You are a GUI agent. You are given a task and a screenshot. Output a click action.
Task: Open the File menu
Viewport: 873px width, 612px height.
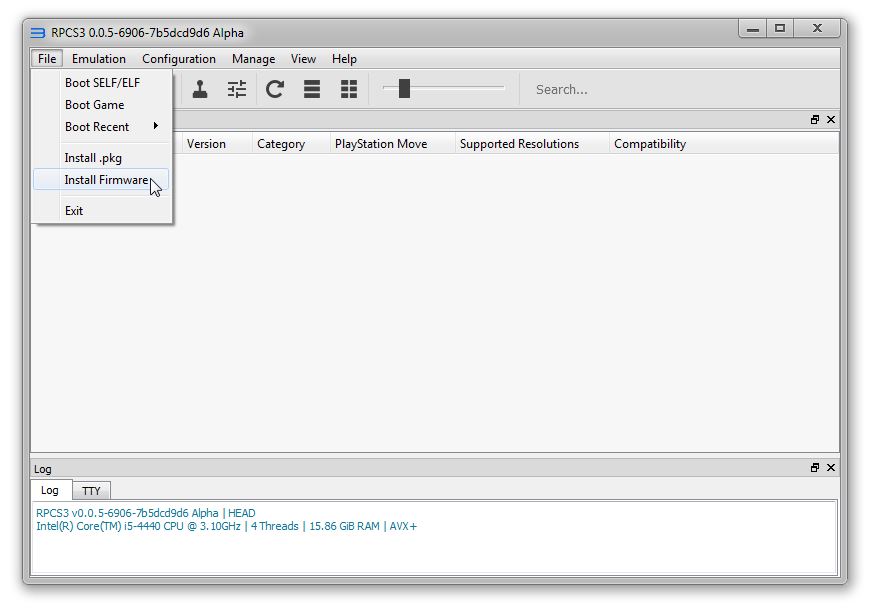[x=47, y=58]
